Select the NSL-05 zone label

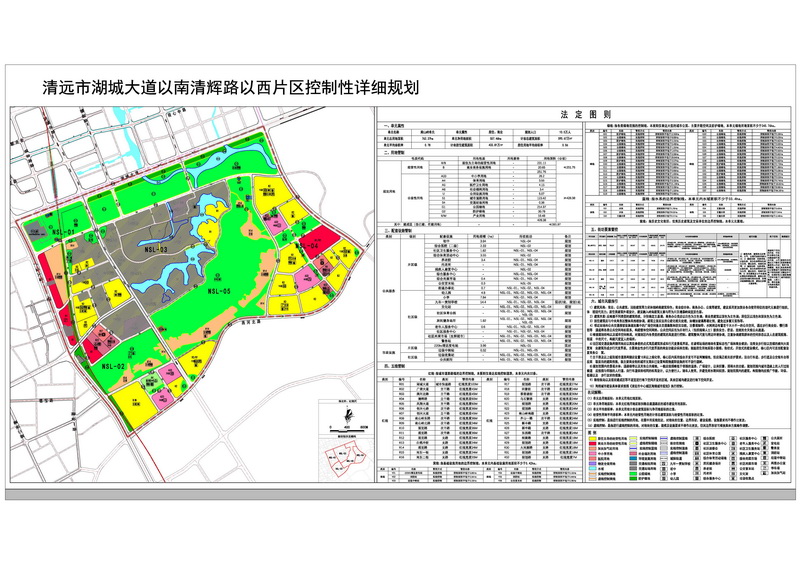tap(219, 290)
